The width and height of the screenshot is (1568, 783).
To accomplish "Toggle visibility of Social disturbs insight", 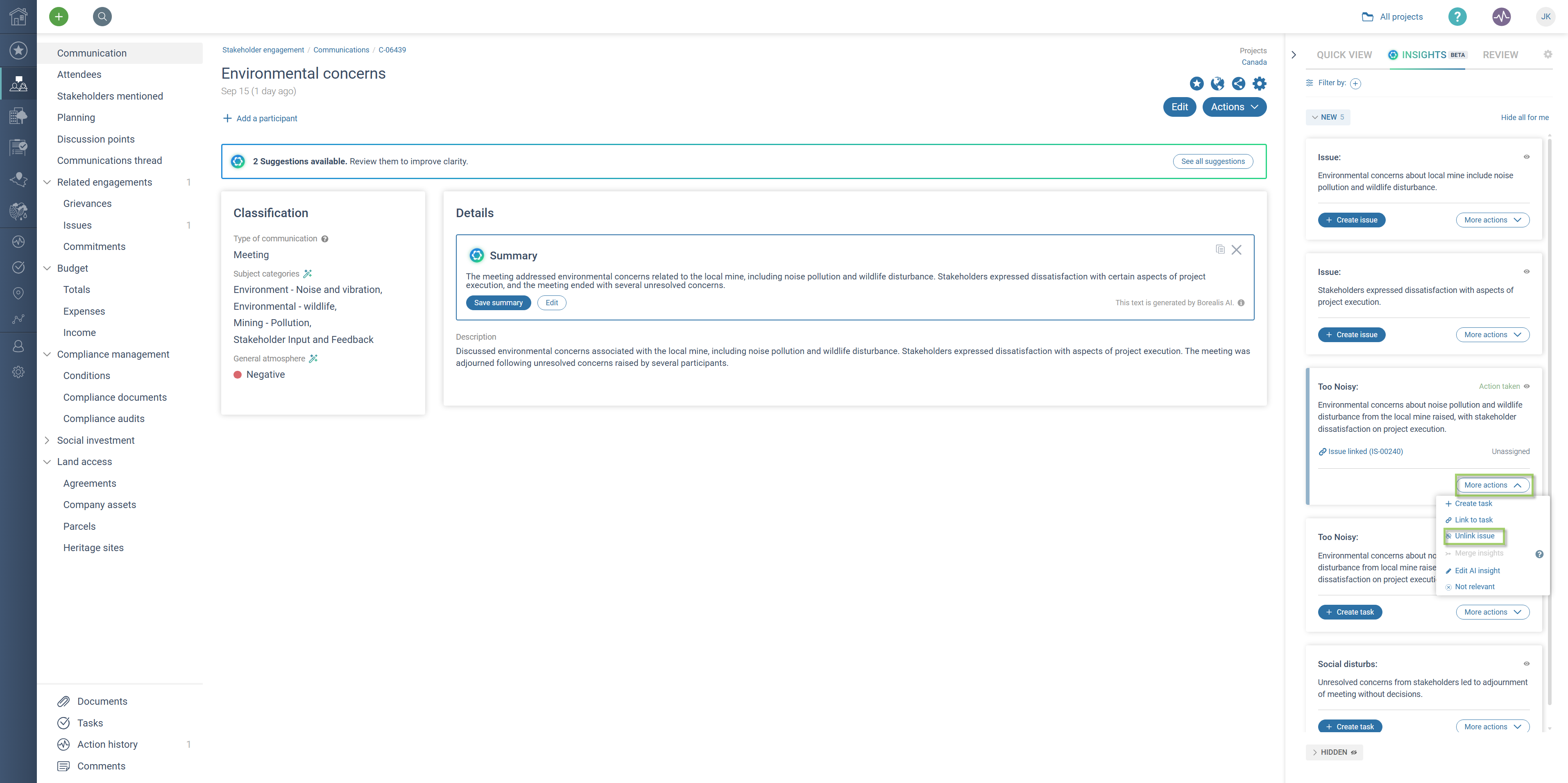I will [x=1527, y=664].
